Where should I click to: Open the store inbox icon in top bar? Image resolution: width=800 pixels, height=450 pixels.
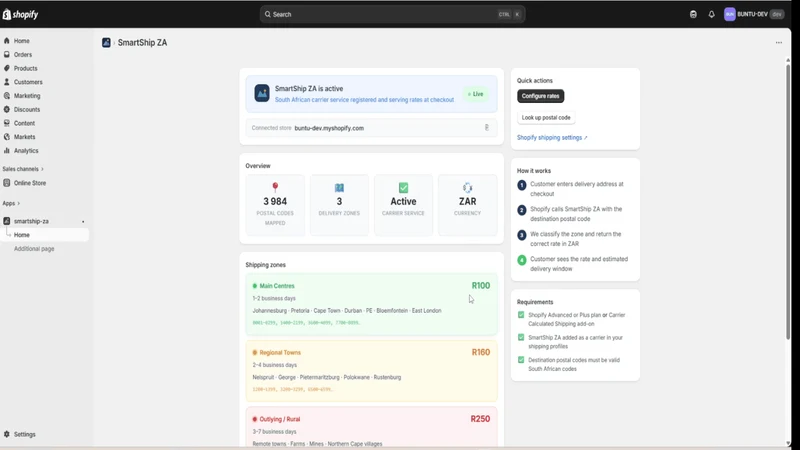point(693,14)
